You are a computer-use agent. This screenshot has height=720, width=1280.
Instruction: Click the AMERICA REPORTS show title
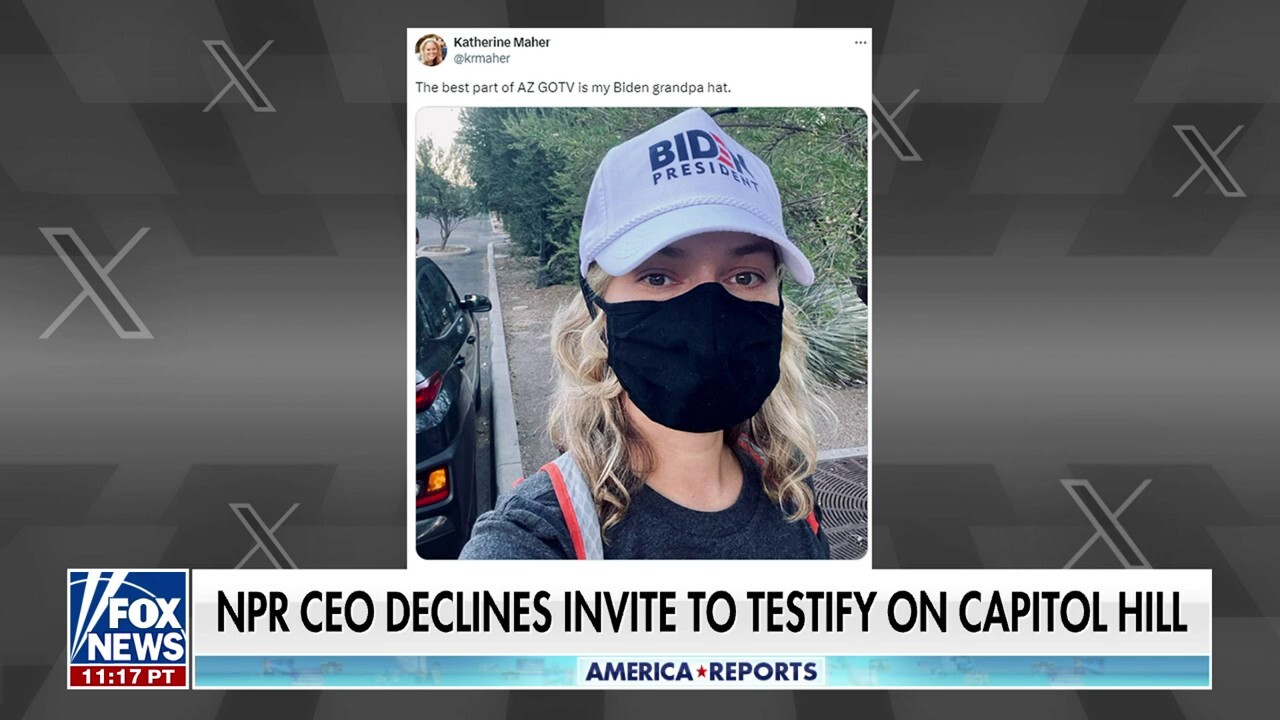tap(700, 672)
